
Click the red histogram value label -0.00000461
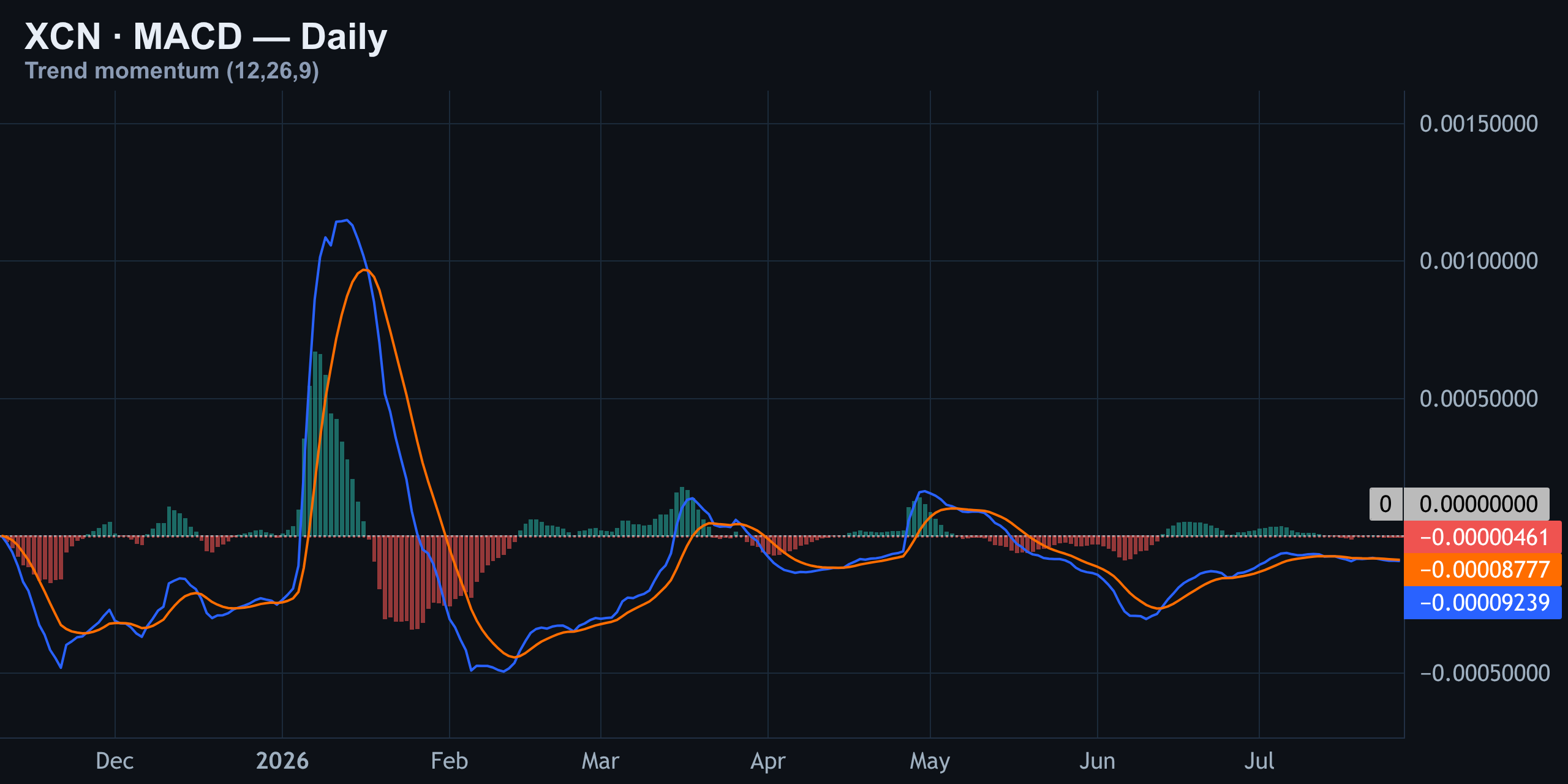[x=1482, y=537]
